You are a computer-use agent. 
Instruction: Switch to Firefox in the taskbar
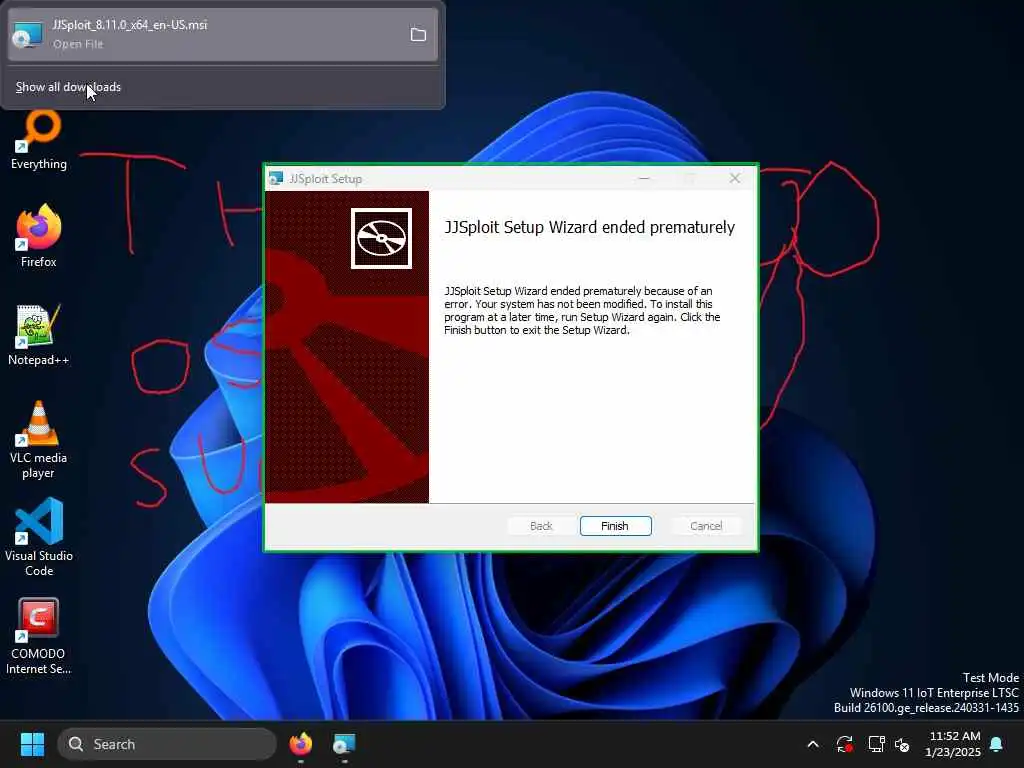(300, 744)
